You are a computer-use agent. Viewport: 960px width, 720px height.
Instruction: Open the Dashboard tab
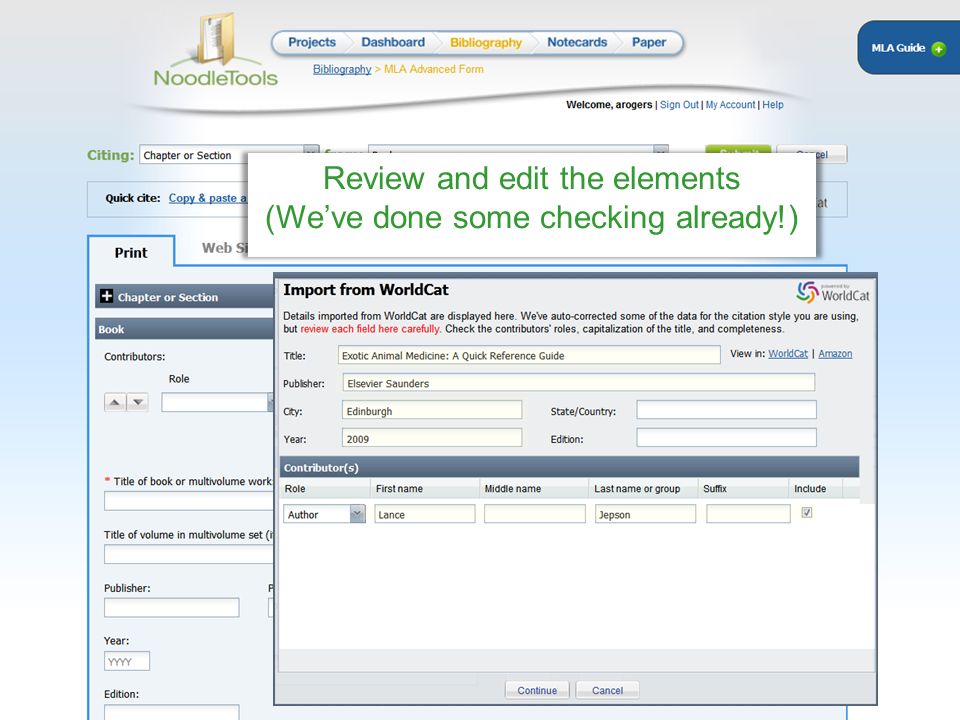point(393,42)
